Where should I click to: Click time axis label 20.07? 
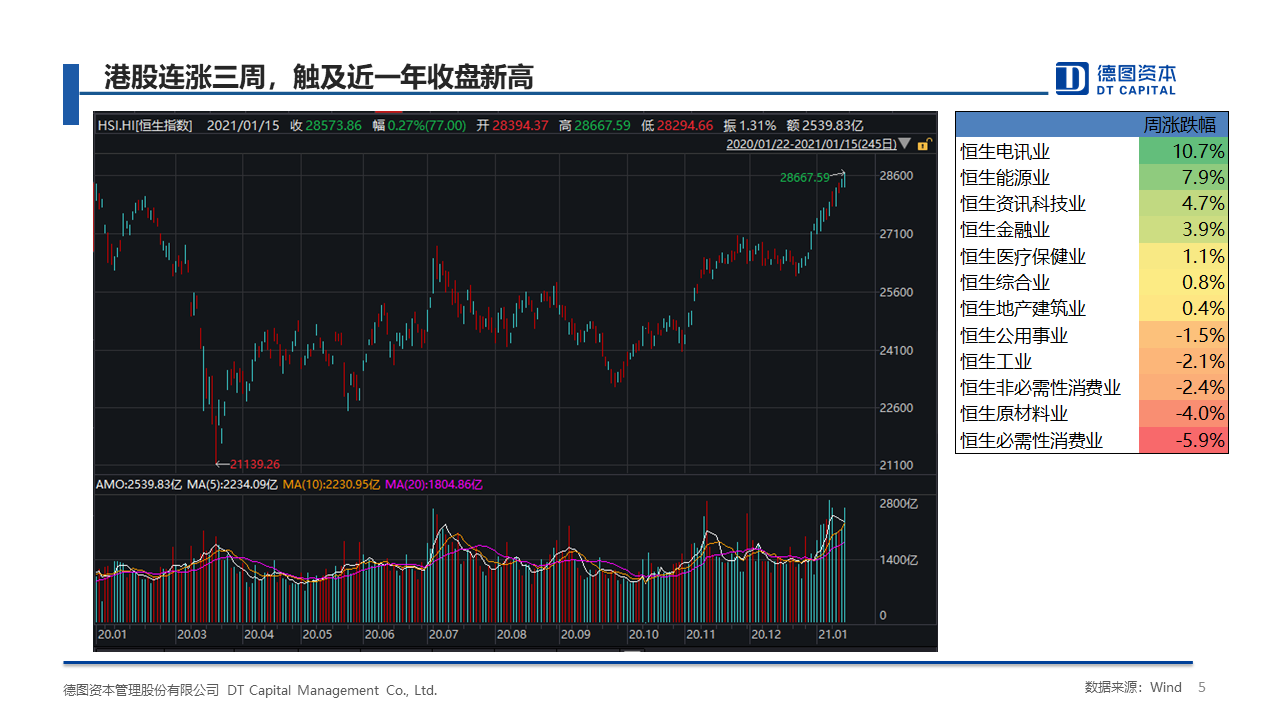443,634
